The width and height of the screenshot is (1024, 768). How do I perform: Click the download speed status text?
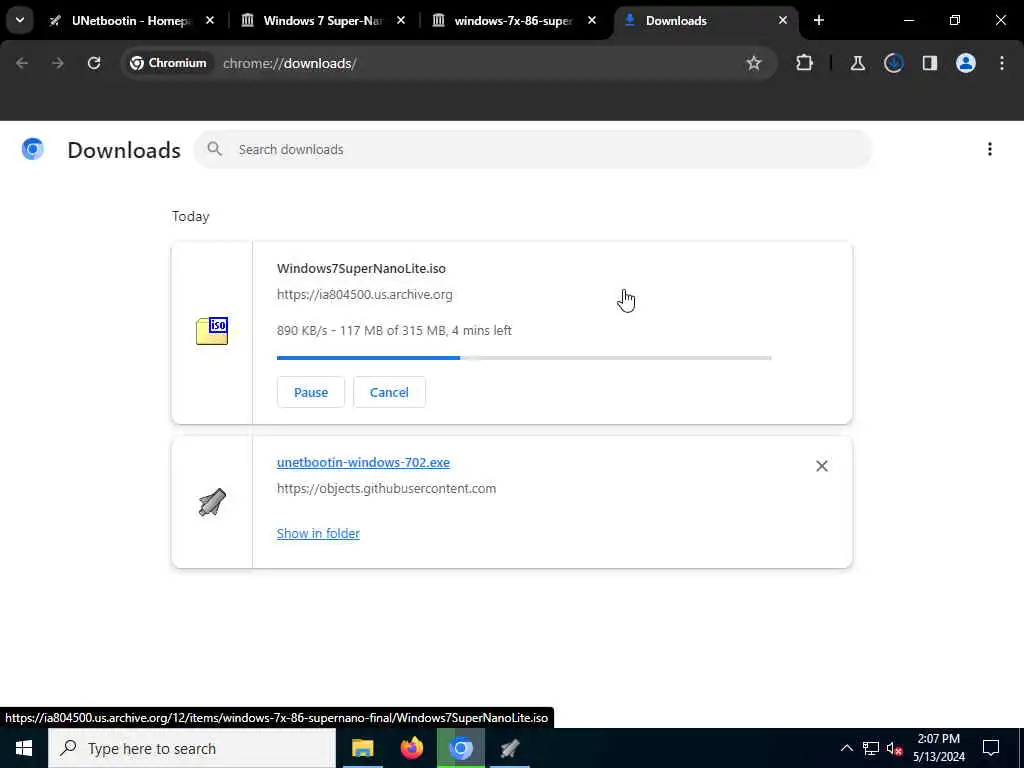(x=394, y=330)
